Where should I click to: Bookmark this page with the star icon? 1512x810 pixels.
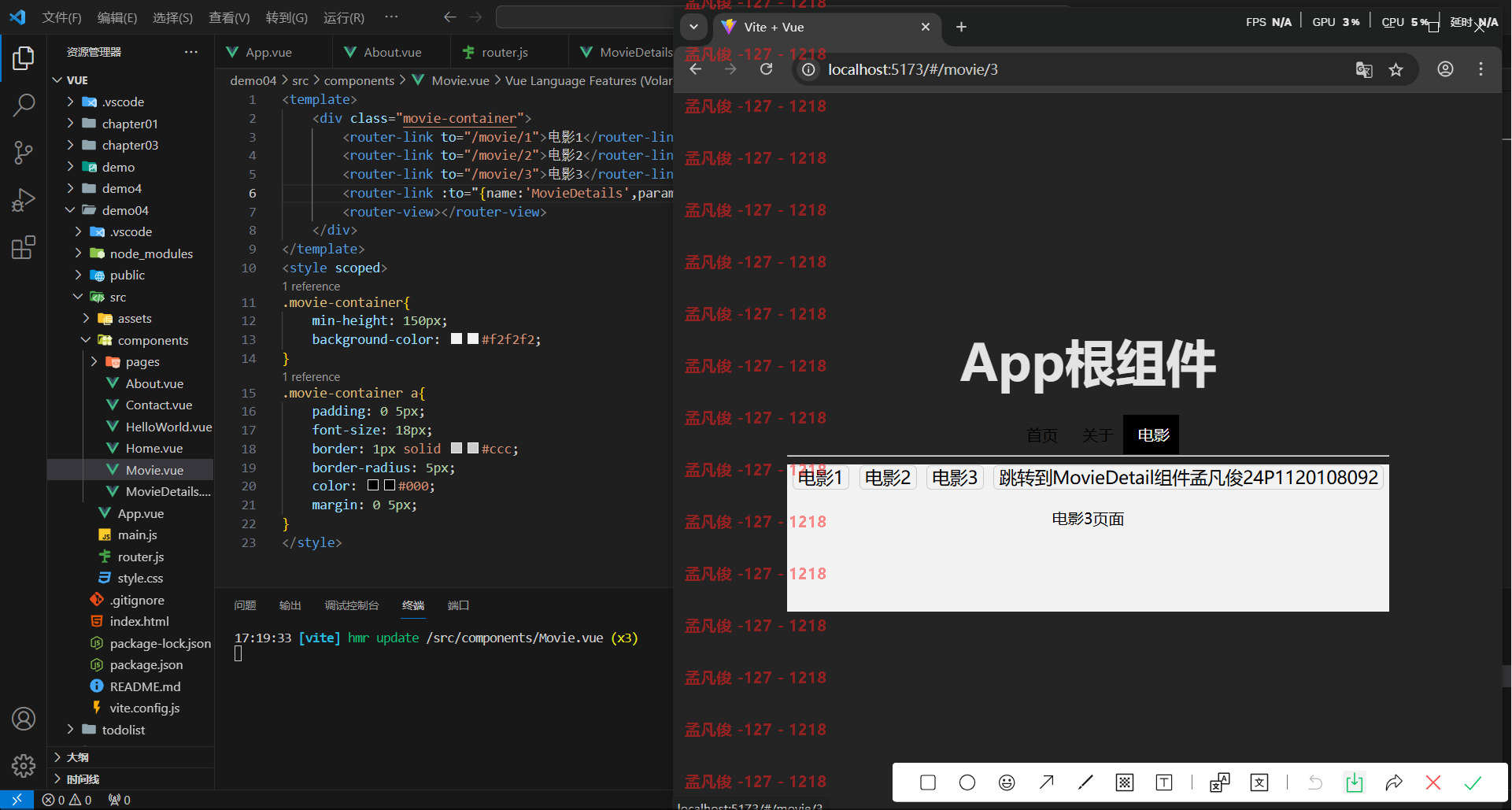click(x=1396, y=69)
